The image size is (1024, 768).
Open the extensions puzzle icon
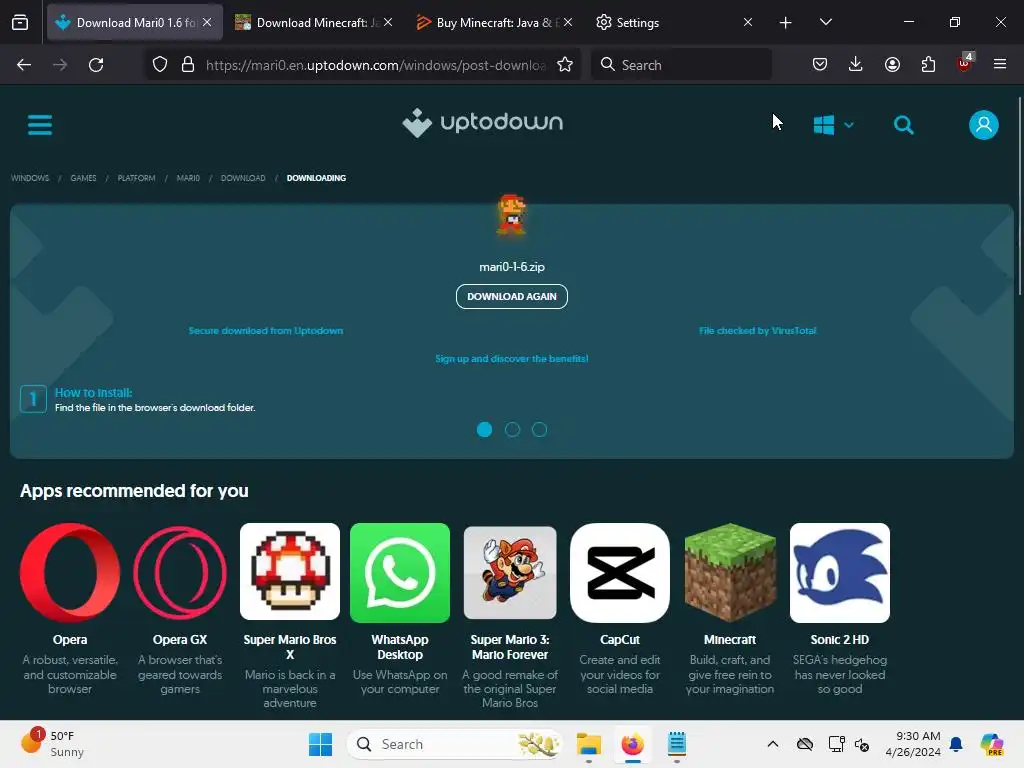(928, 65)
